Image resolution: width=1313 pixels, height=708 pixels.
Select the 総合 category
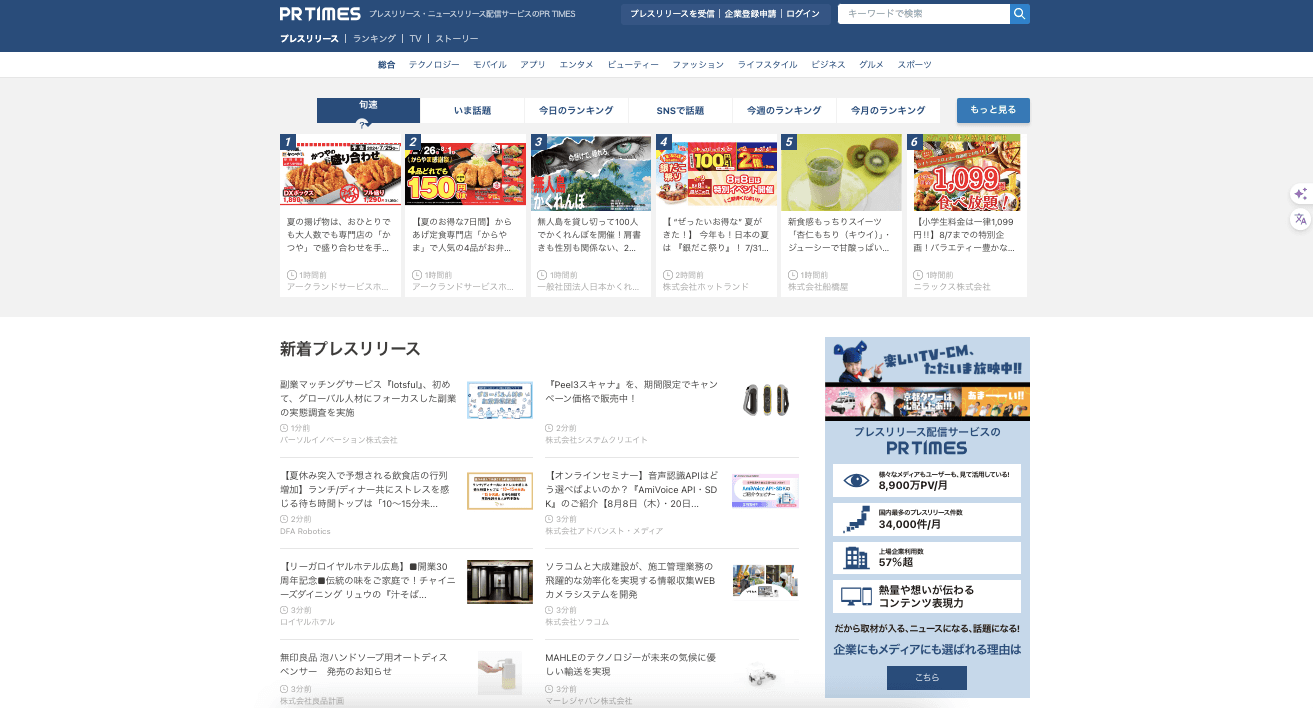click(x=387, y=65)
